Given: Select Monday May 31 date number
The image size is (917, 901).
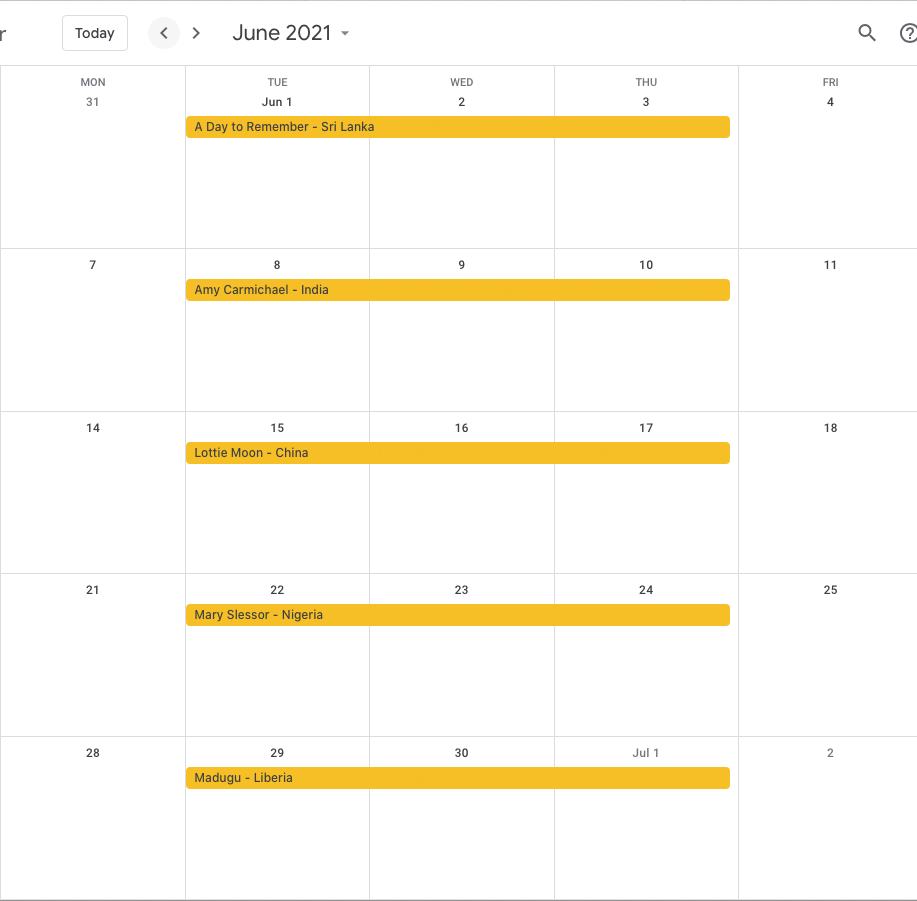Looking at the screenshot, I should coord(92,102).
